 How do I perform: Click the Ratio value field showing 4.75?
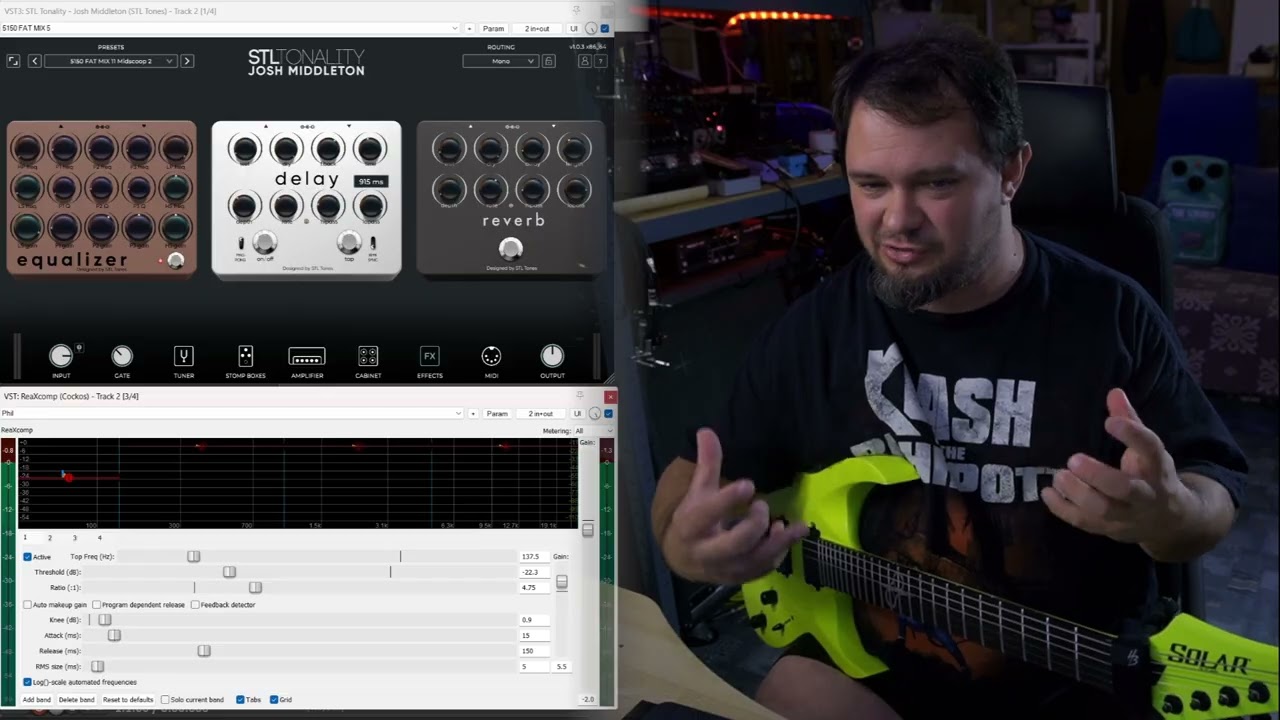pos(534,587)
